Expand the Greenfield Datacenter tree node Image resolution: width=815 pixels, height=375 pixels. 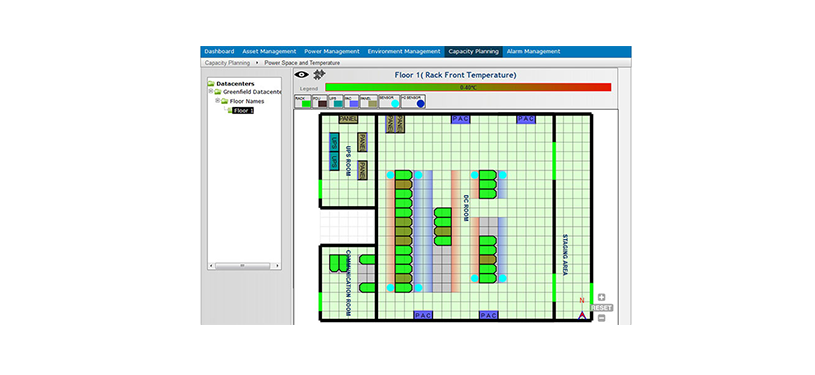(x=211, y=91)
